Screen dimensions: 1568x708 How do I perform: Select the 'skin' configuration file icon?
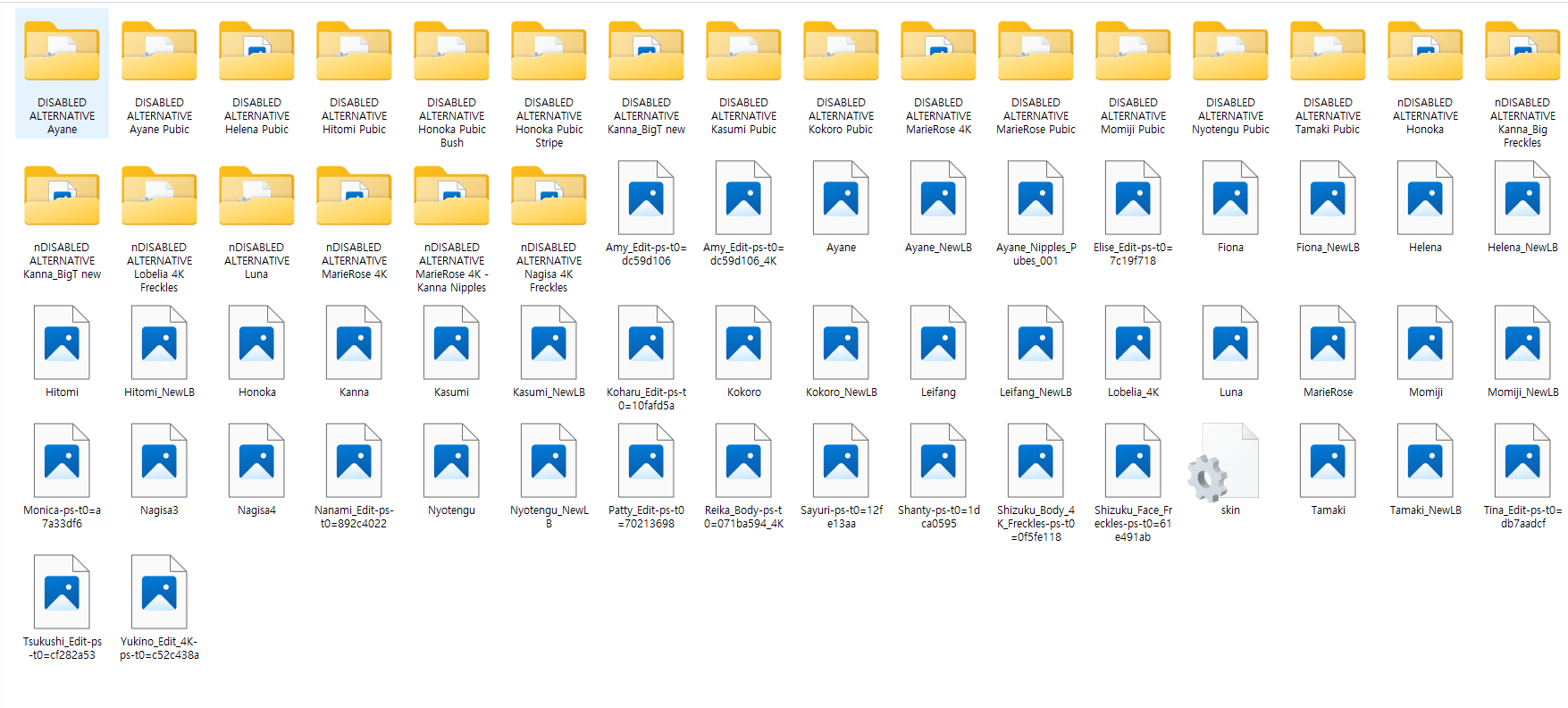pyautogui.click(x=1225, y=461)
